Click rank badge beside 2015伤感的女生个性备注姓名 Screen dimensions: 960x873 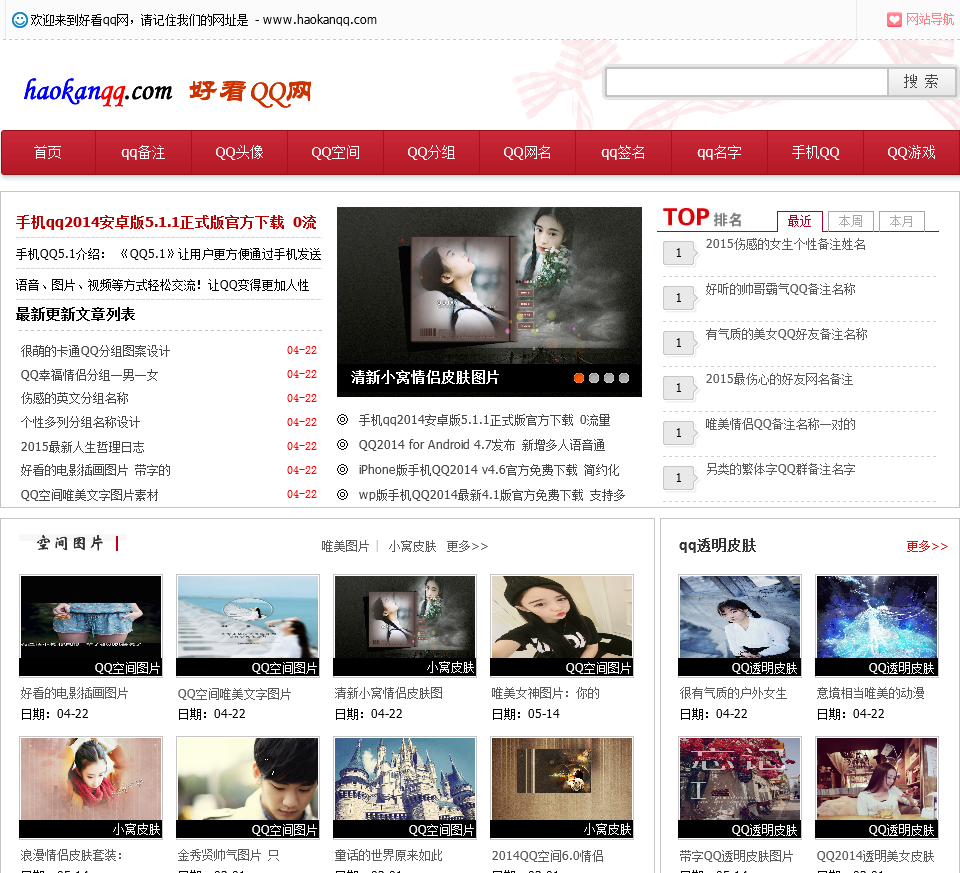680,253
